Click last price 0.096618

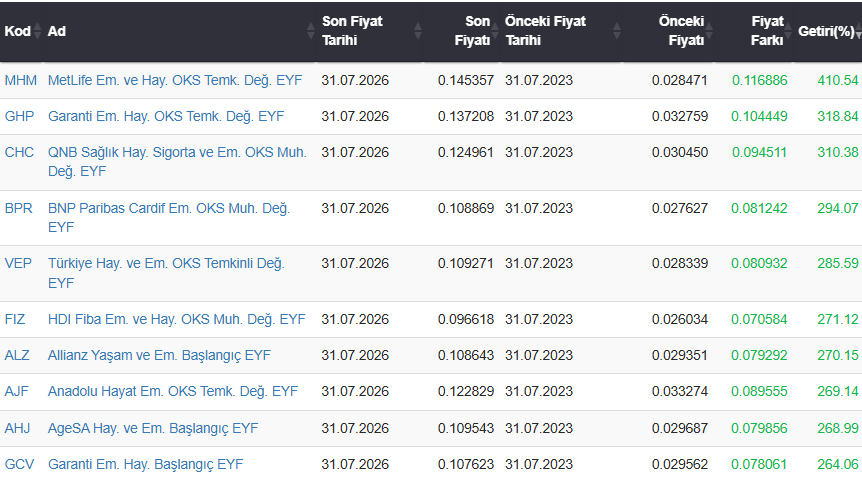click(x=466, y=319)
